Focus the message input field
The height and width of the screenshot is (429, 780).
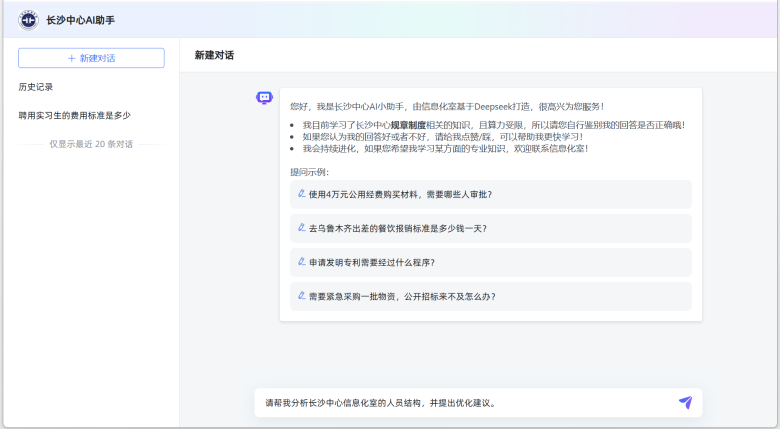tap(468, 403)
